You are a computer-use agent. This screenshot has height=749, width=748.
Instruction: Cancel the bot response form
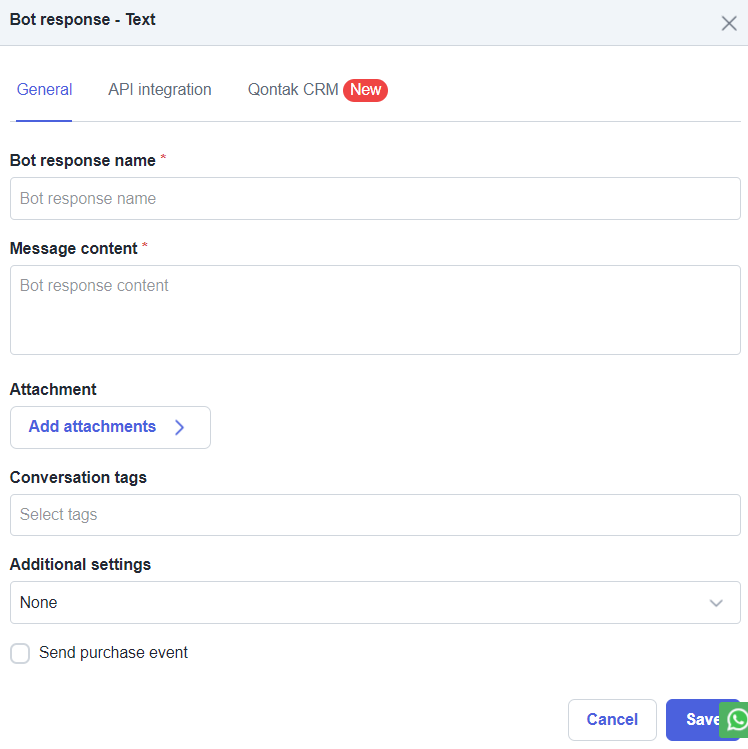click(x=612, y=719)
